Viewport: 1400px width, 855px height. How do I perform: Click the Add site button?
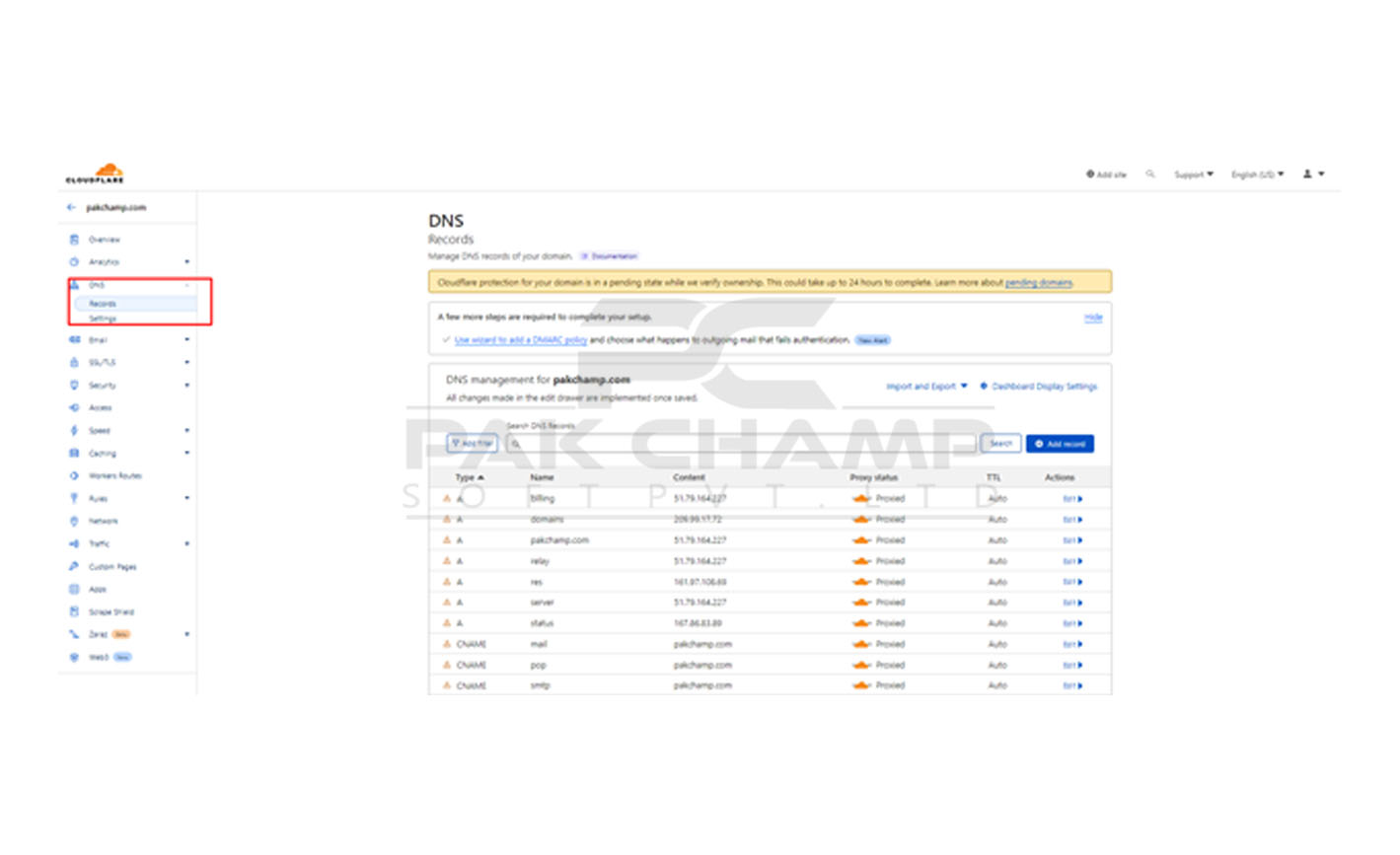1106,175
